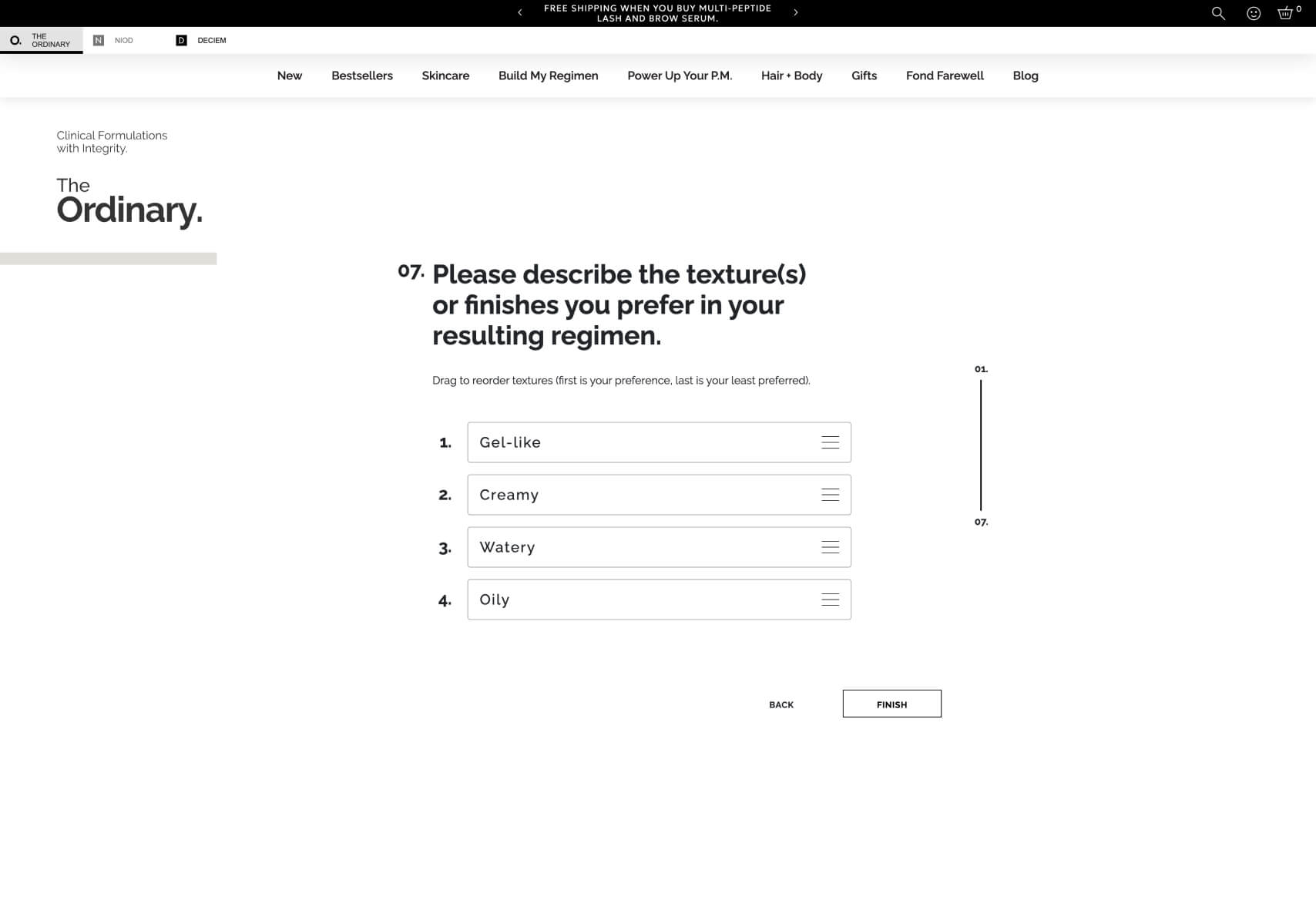
Task: Open the Gifts menu
Action: [864, 76]
